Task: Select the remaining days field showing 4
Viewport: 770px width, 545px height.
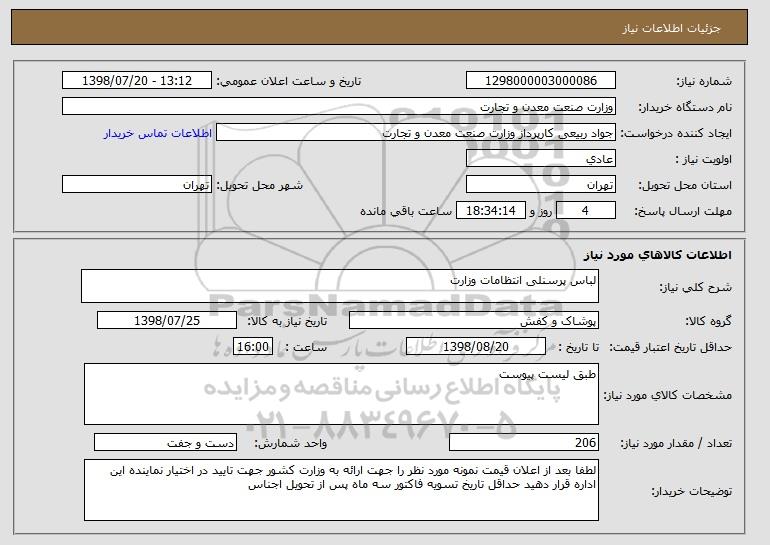Action: click(585, 211)
